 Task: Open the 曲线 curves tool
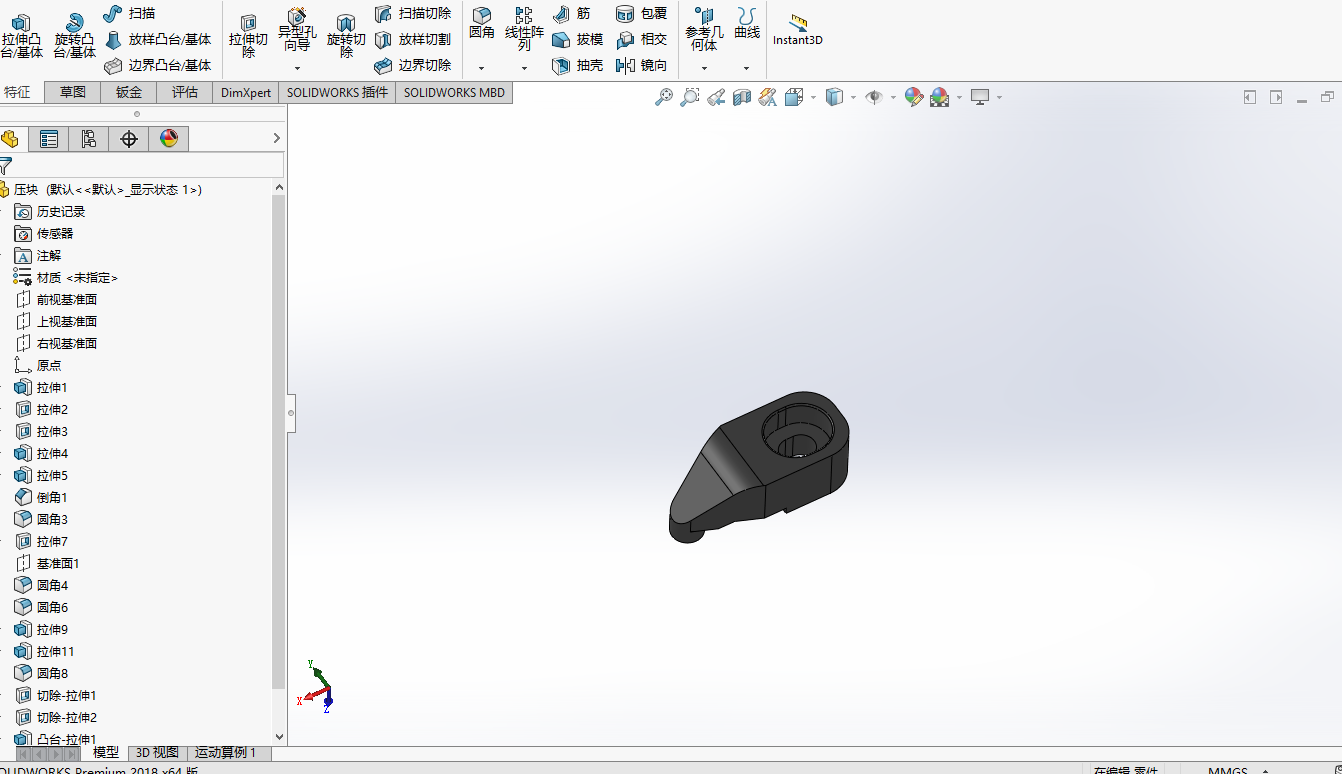pos(746,24)
